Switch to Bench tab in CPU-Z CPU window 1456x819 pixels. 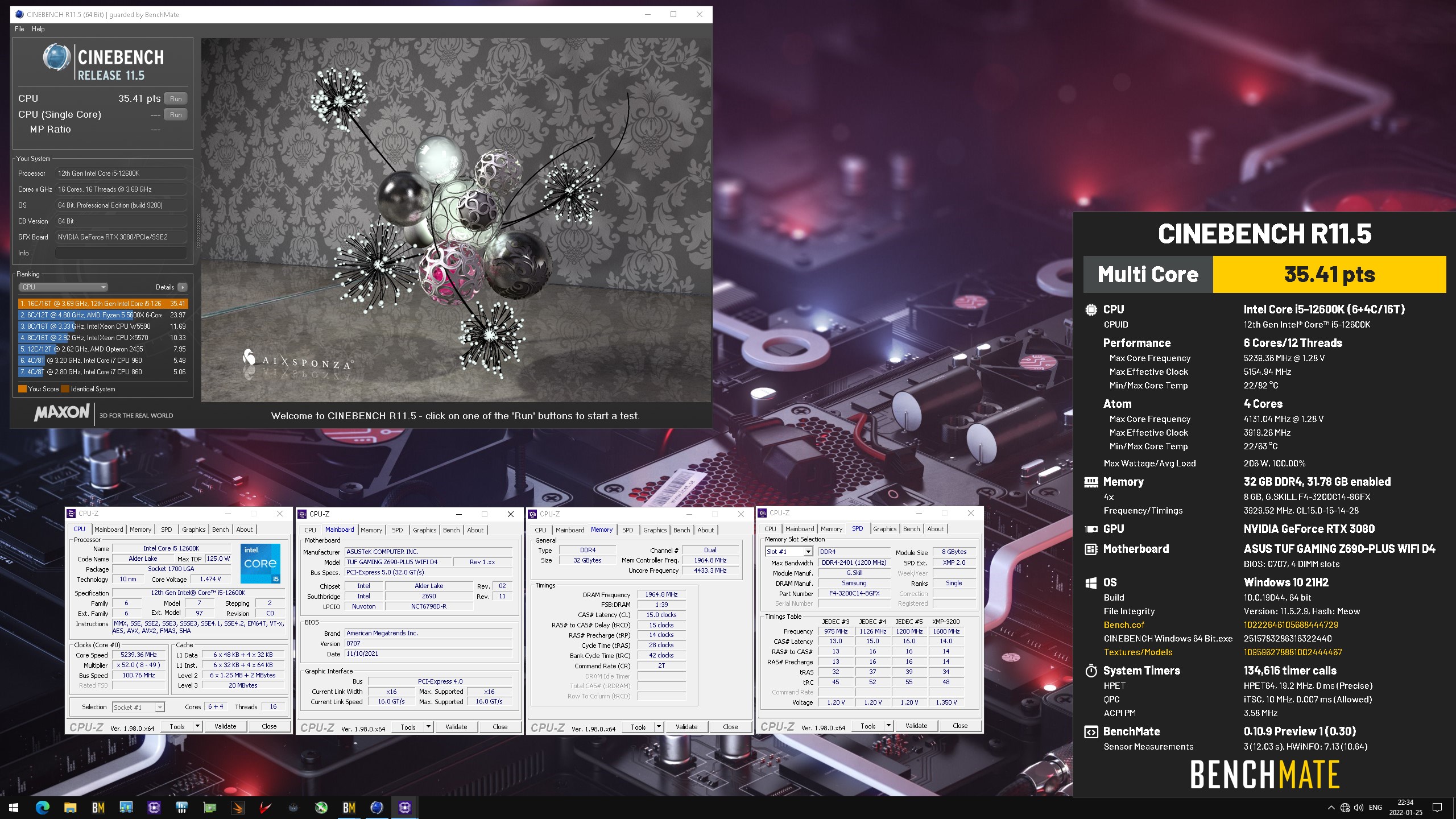(221, 530)
